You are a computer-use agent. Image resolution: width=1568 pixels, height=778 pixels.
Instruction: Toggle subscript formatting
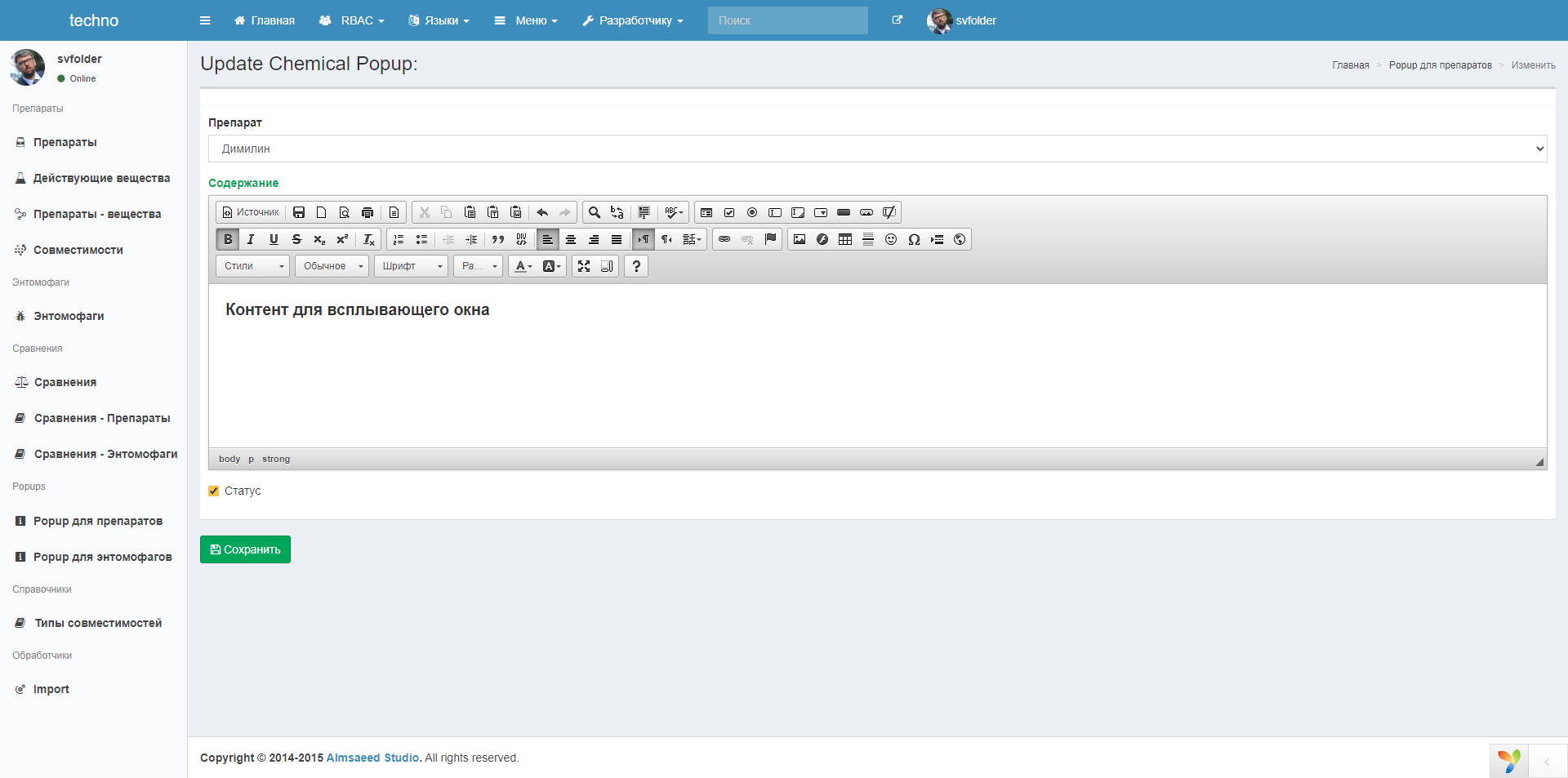pyautogui.click(x=319, y=239)
